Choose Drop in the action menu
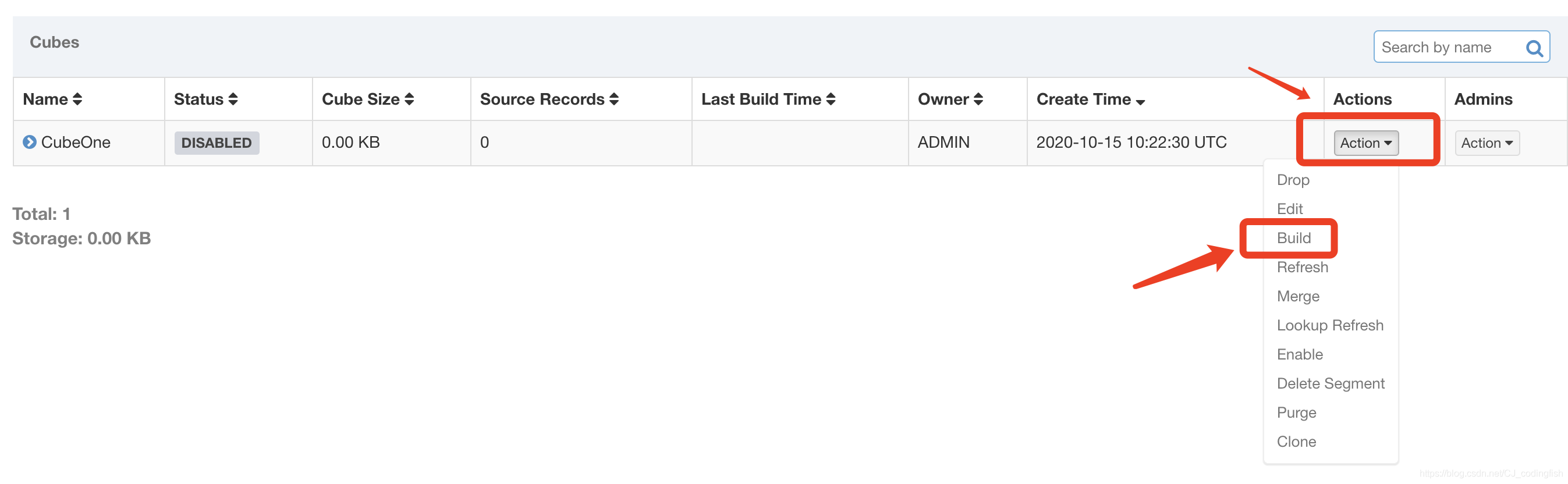This screenshot has width=1568, height=484. click(x=1293, y=180)
